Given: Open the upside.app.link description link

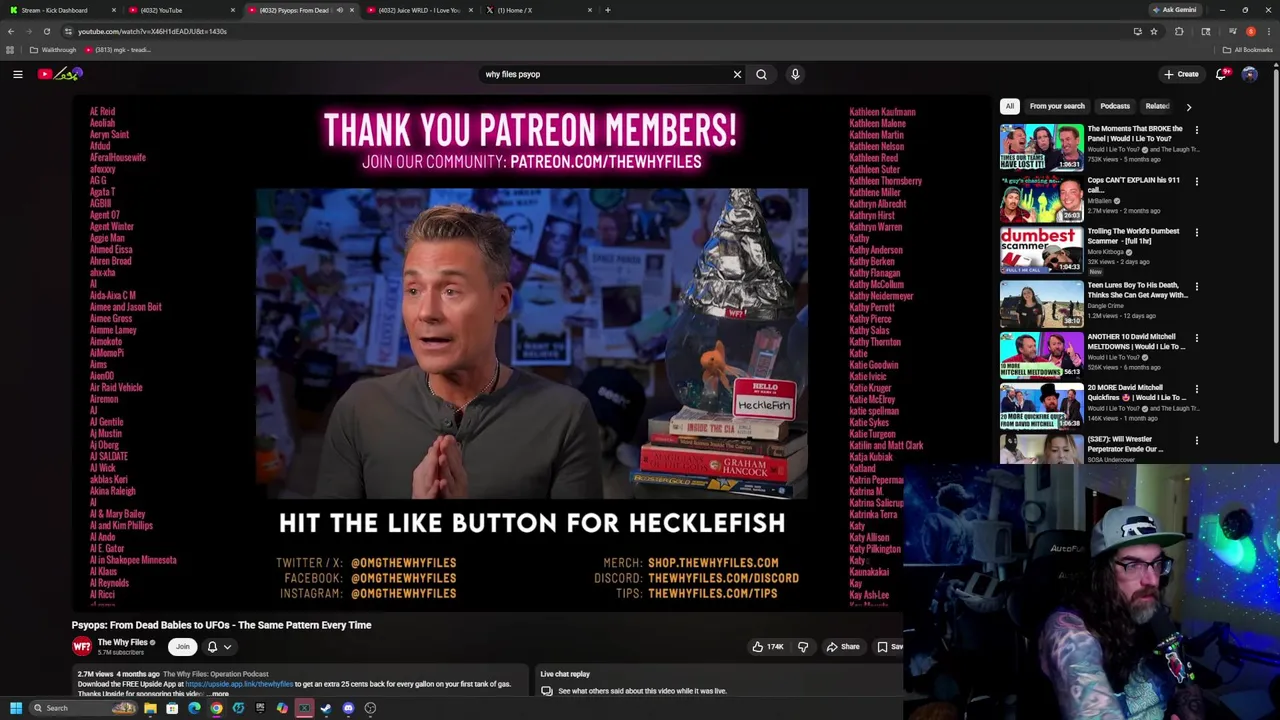Looking at the screenshot, I should tap(239, 684).
